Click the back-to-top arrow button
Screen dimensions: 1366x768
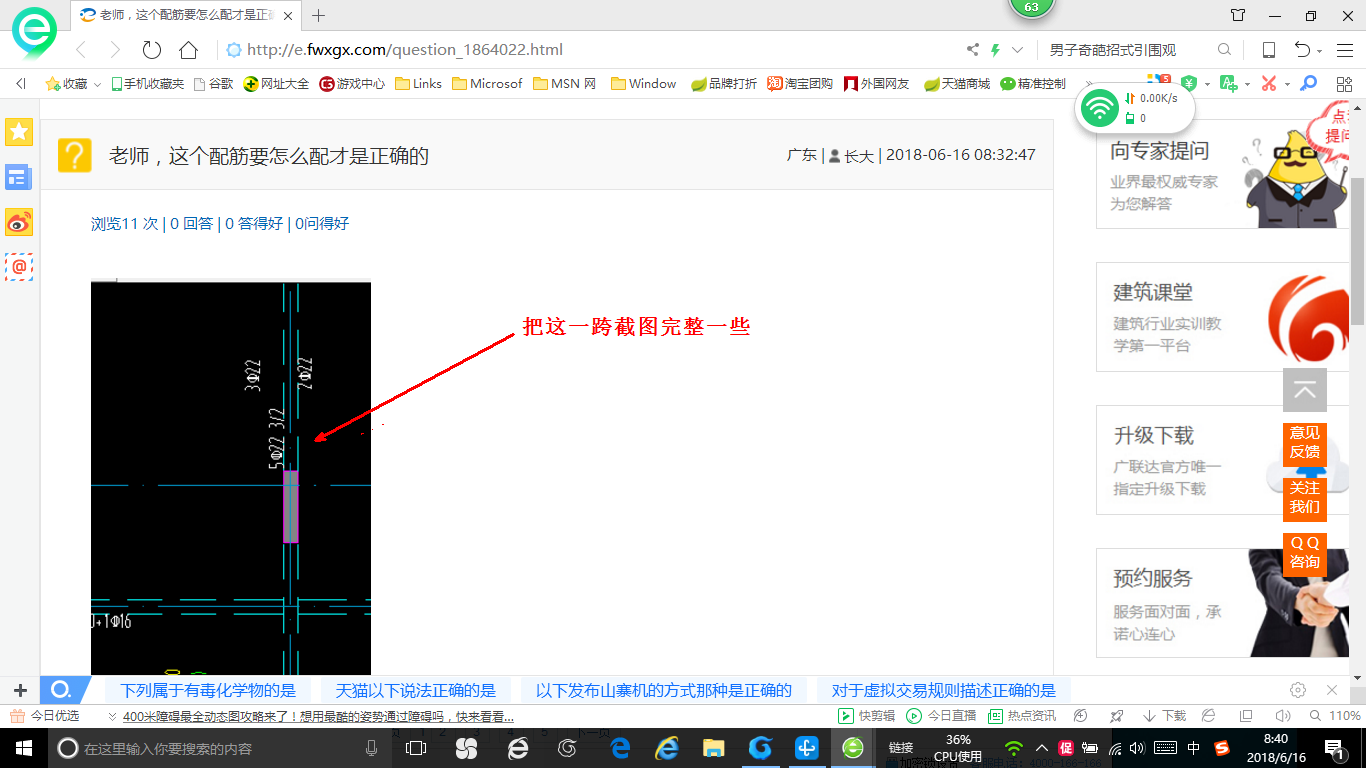(x=1305, y=390)
